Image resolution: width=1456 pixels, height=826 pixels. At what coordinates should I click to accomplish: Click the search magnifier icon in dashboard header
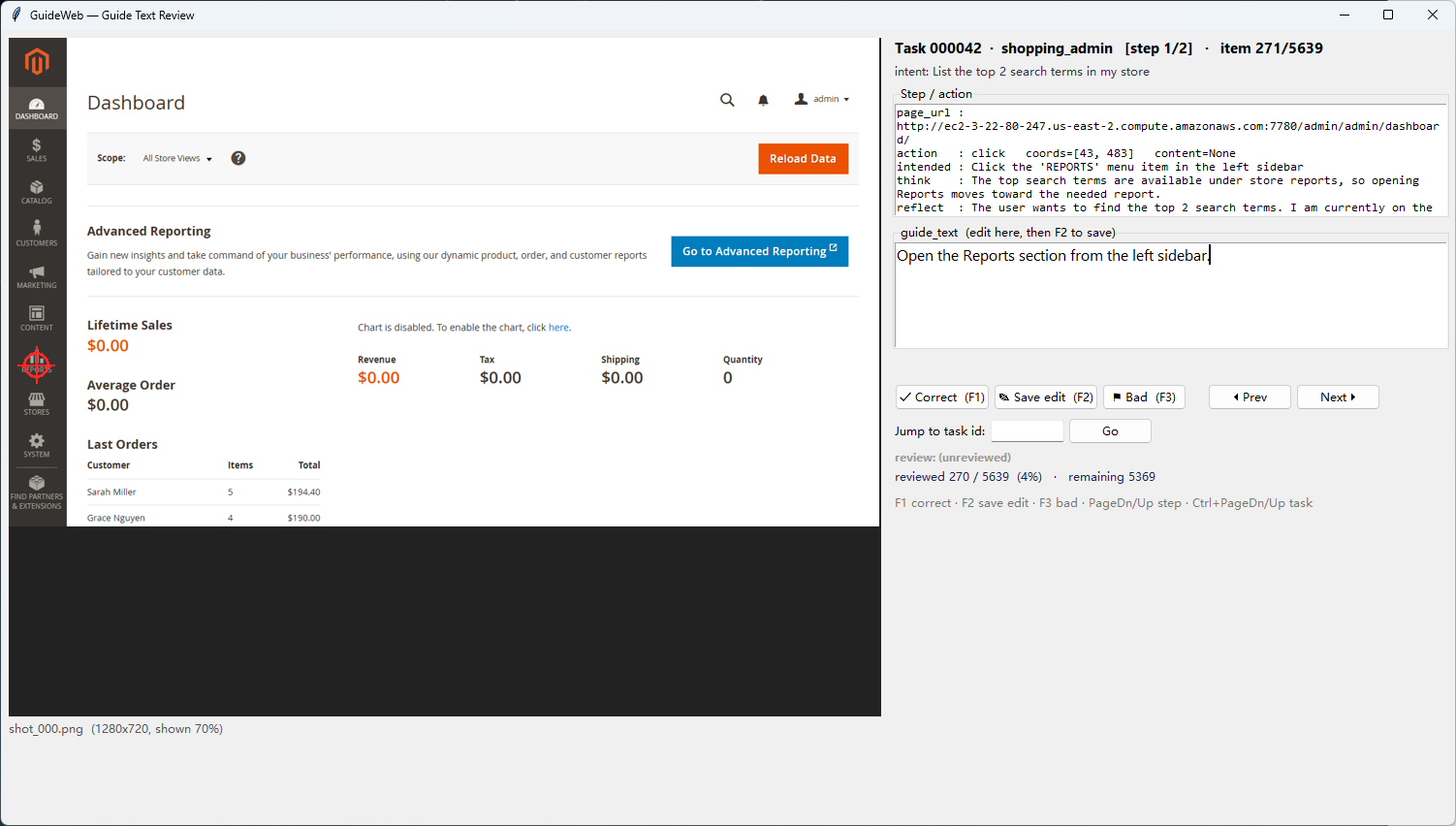tap(727, 100)
